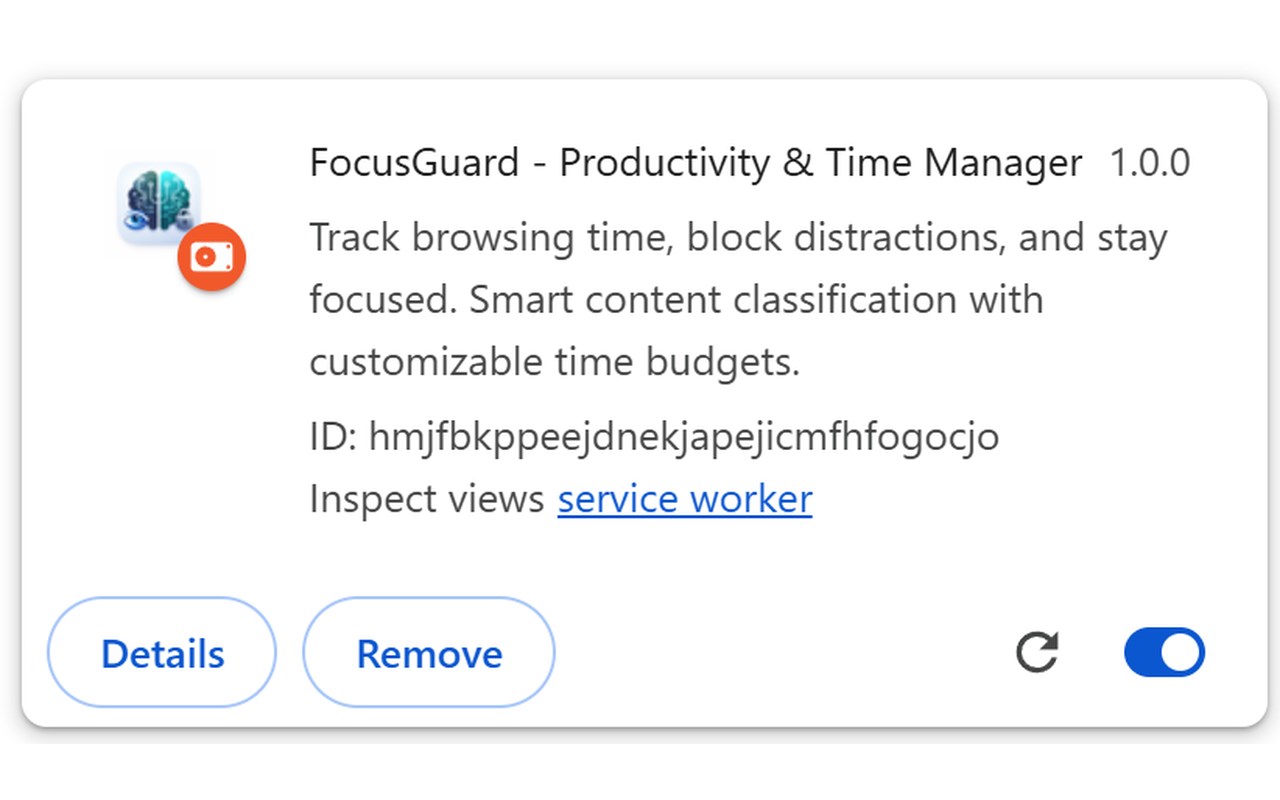1280x800 pixels.
Task: Click the "Inspect views" label
Action: click(x=426, y=499)
